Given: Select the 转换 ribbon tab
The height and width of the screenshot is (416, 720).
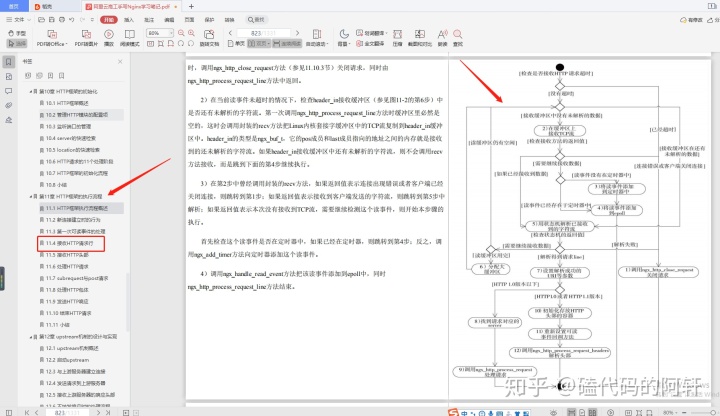Looking at the screenshot, I should tap(230, 20).
